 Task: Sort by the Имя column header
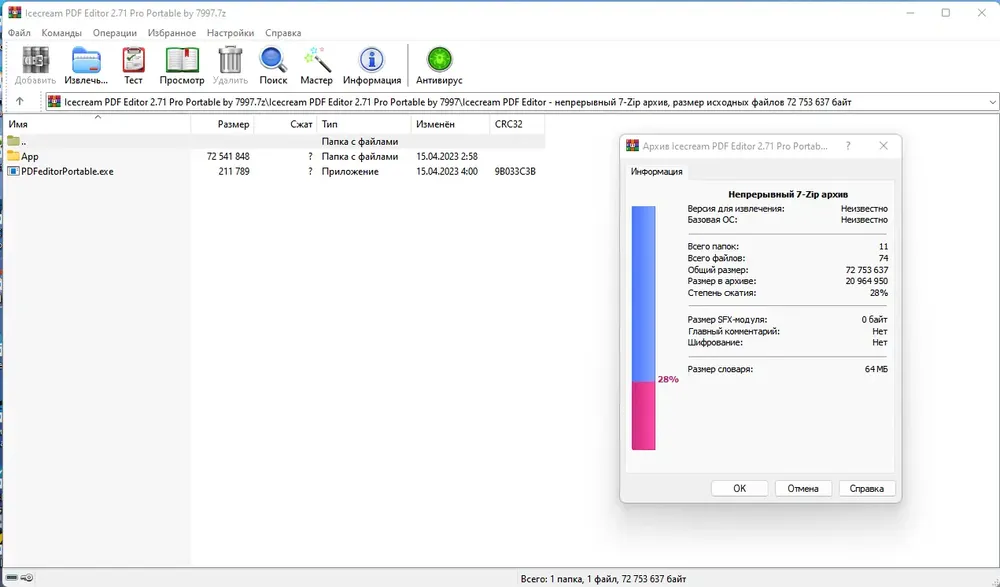point(98,124)
